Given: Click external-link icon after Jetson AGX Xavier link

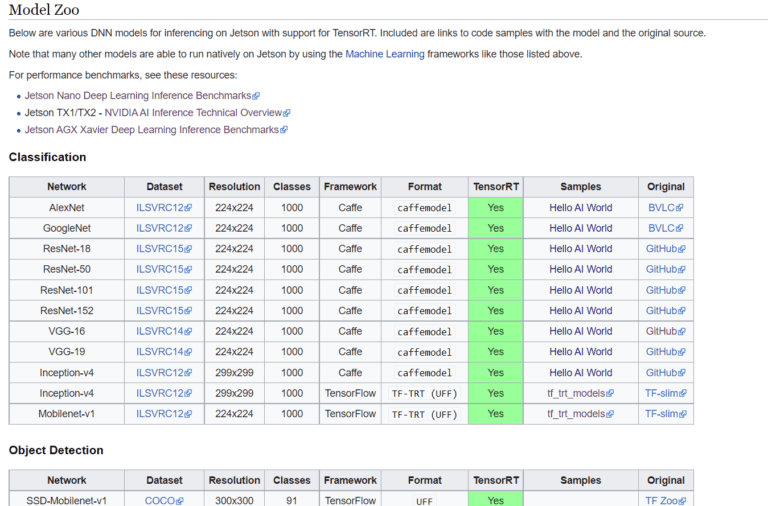Looking at the screenshot, I should [x=284, y=131].
